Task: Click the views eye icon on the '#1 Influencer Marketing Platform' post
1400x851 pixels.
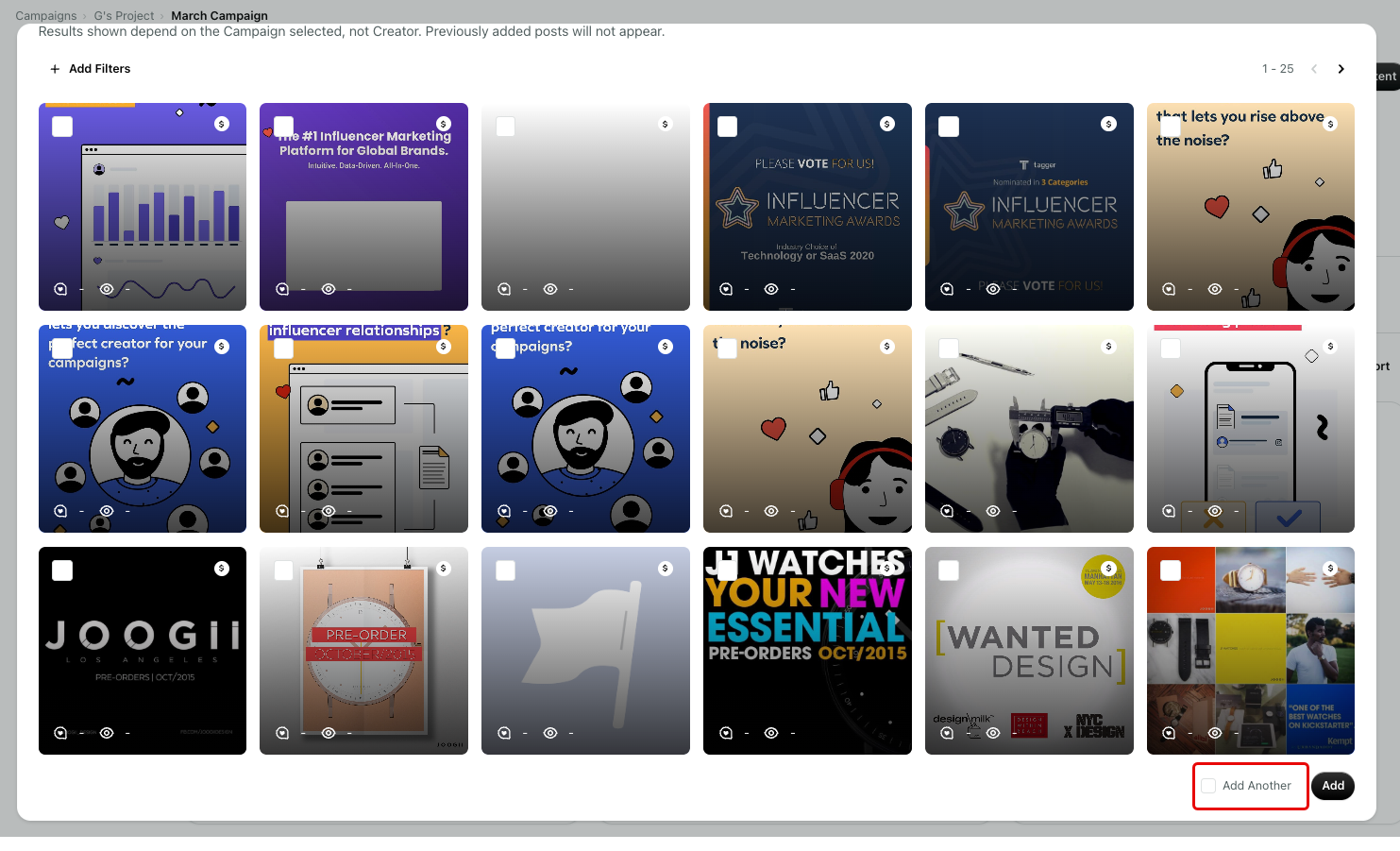Action: click(329, 289)
